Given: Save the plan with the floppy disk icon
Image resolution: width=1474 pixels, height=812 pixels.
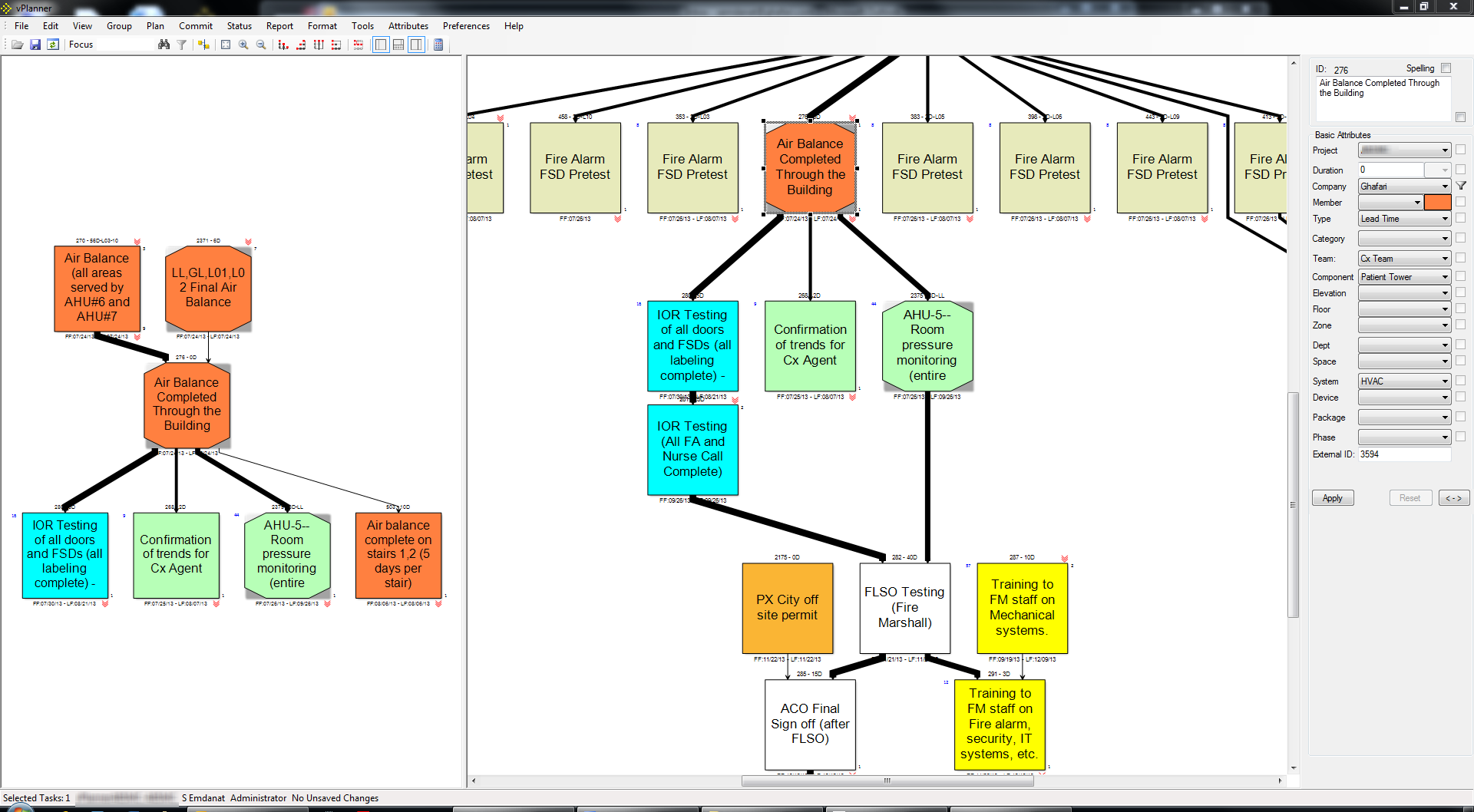Looking at the screenshot, I should pyautogui.click(x=35, y=45).
